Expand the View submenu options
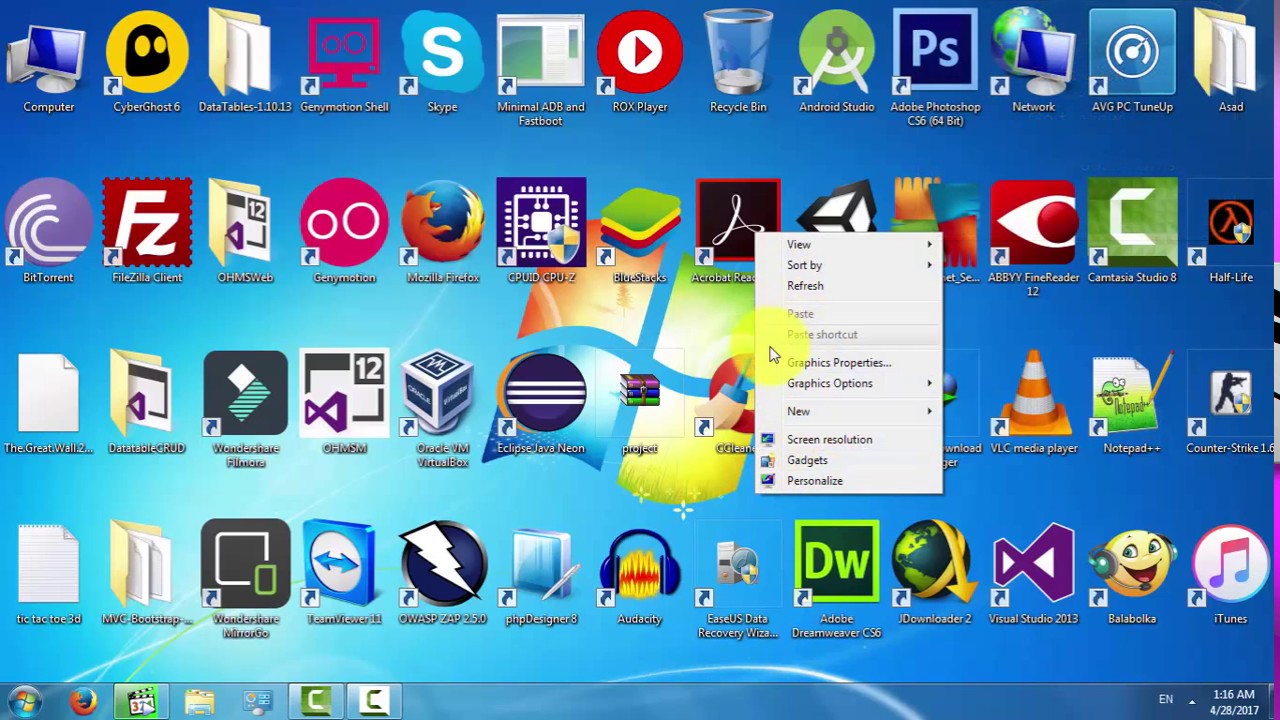This screenshot has width=1280, height=720. coord(799,244)
